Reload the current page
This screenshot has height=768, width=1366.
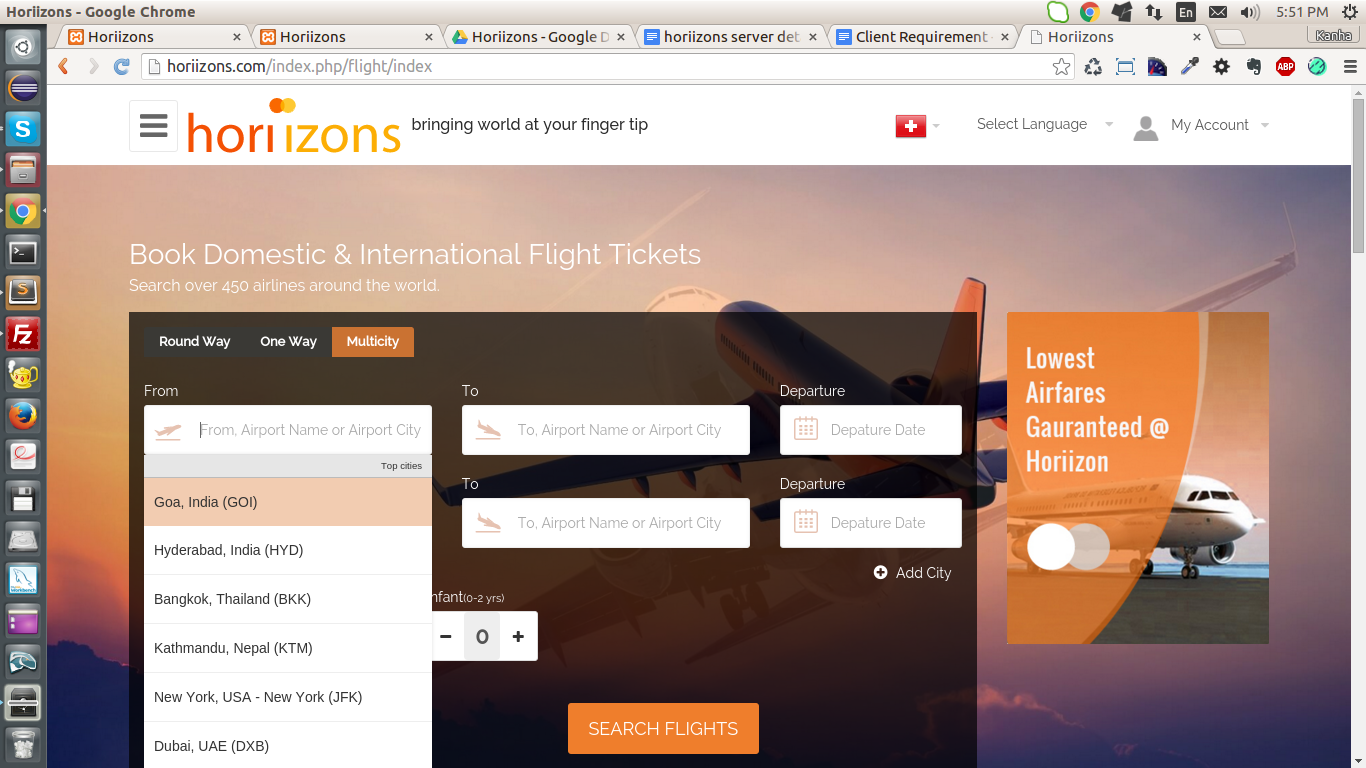121,67
